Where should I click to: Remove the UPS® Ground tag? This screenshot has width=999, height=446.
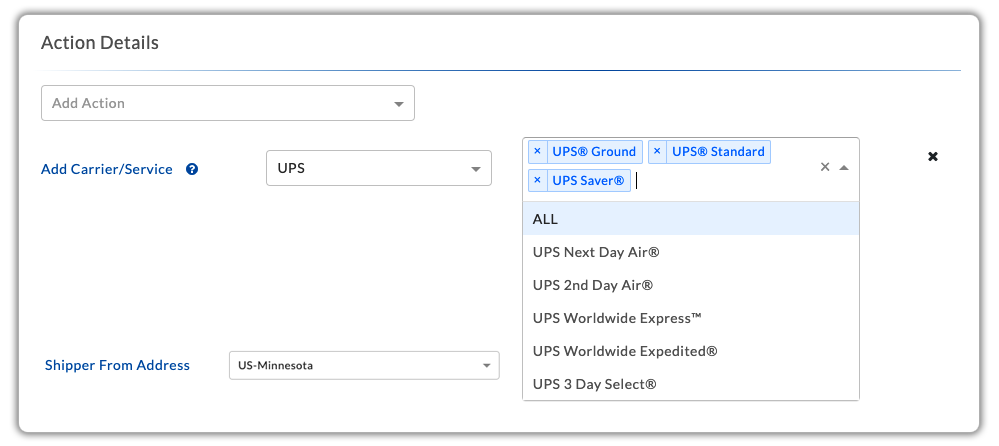pos(537,152)
